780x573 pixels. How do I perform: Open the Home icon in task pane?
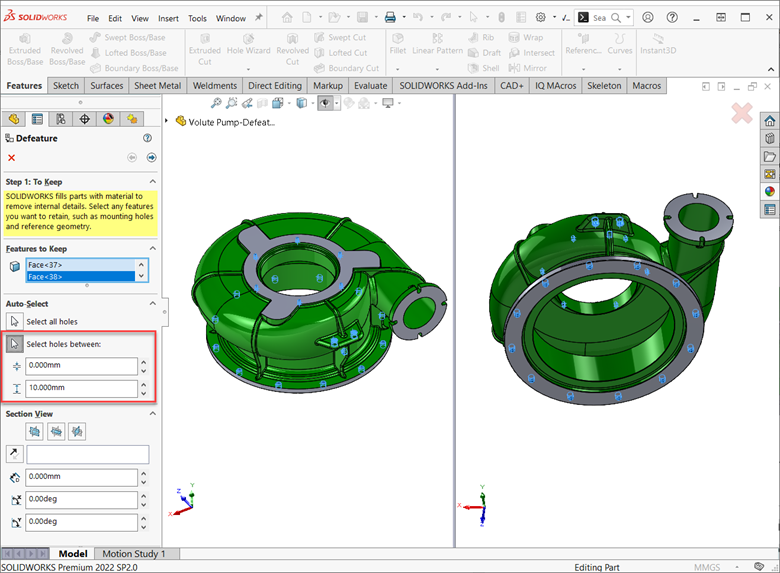pos(770,121)
